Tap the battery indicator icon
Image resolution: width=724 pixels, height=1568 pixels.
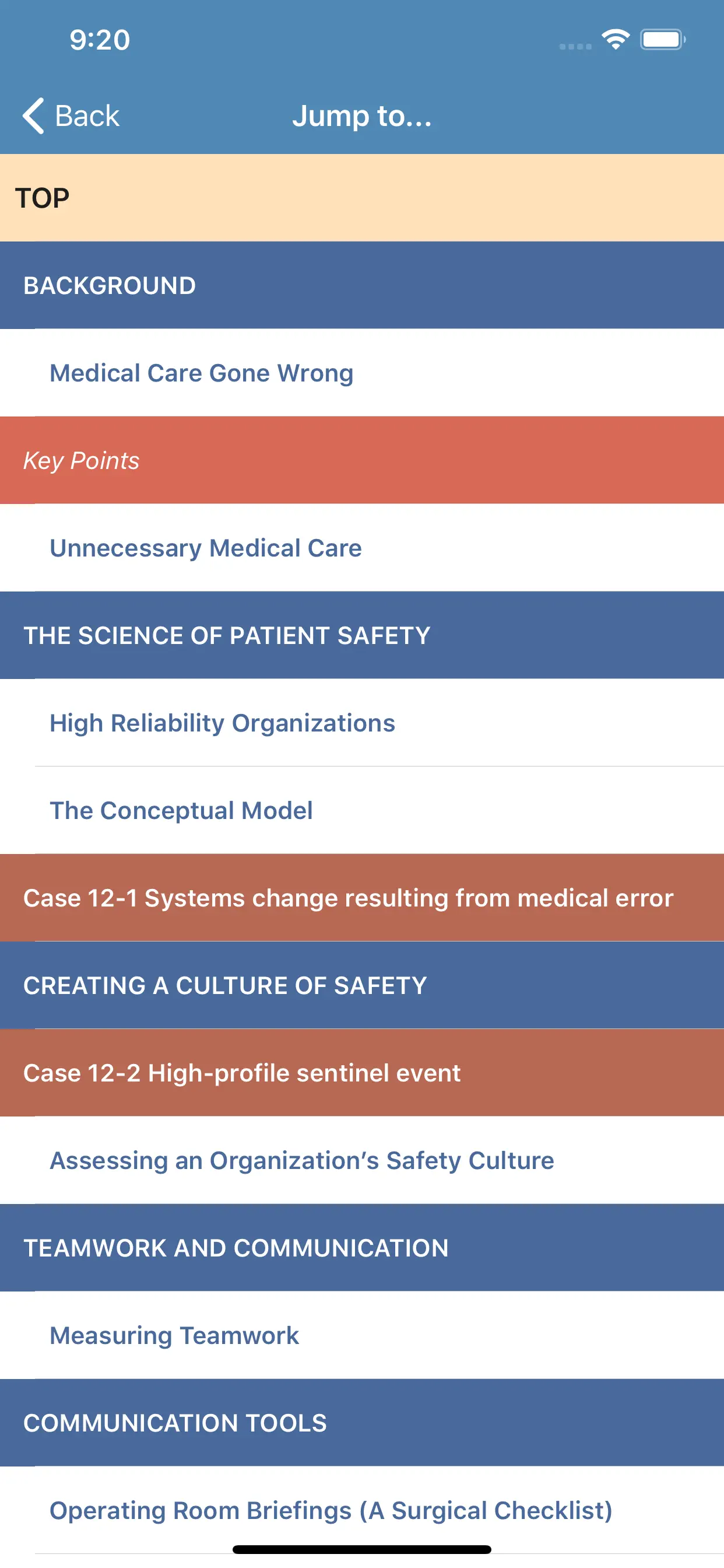click(x=662, y=40)
